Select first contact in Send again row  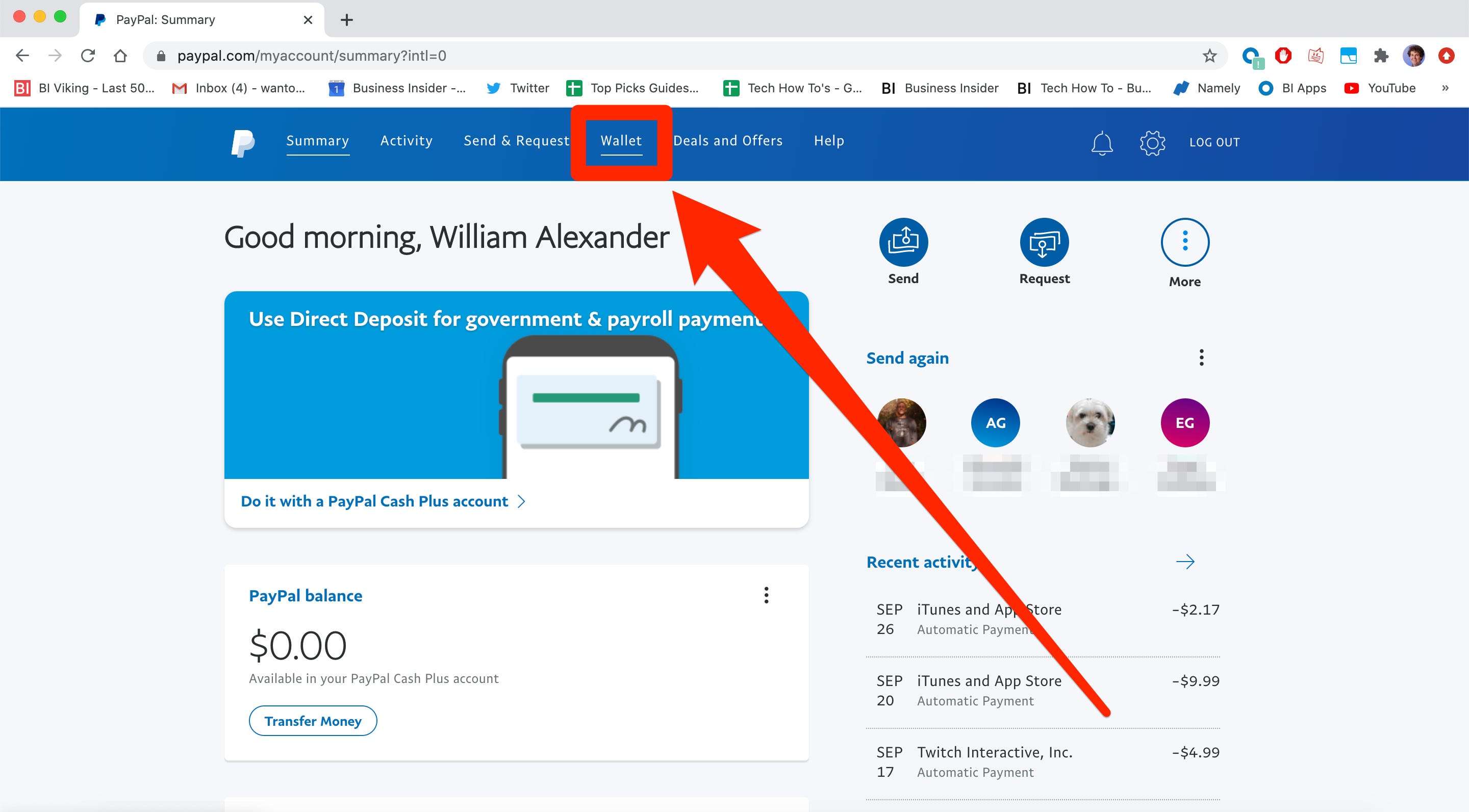(901, 422)
